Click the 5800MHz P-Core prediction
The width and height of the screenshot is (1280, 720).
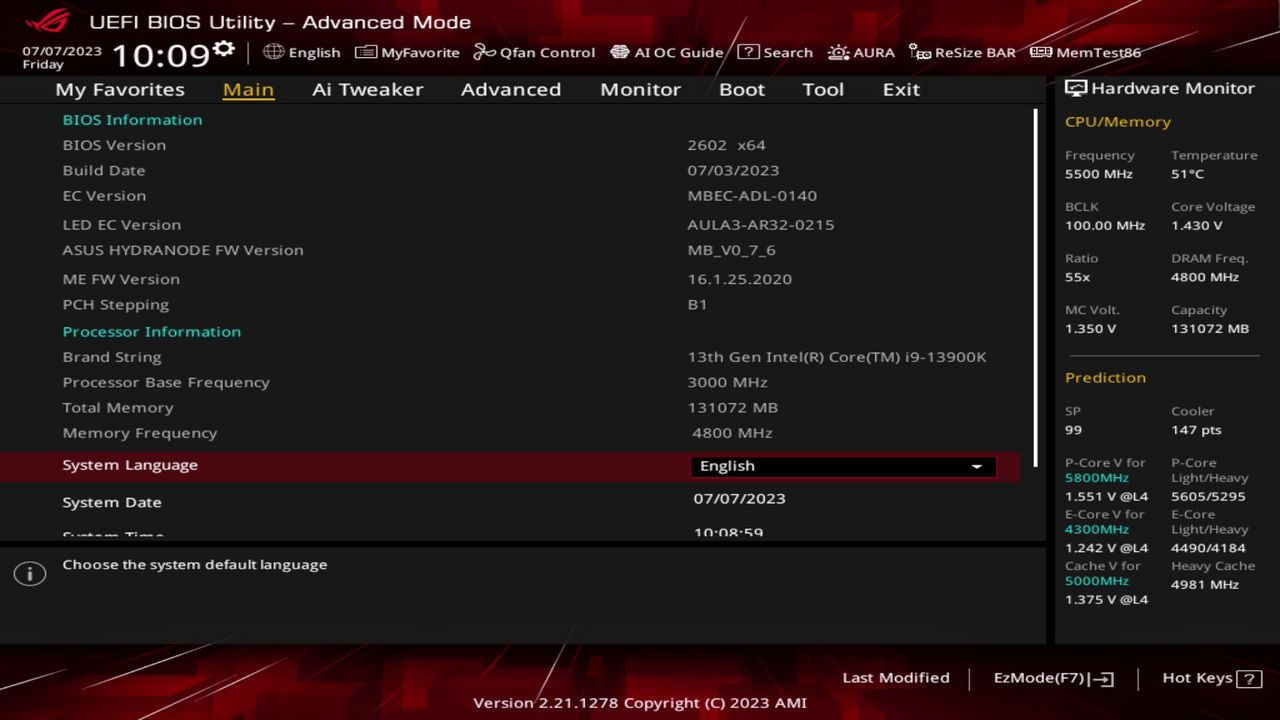[1097, 478]
